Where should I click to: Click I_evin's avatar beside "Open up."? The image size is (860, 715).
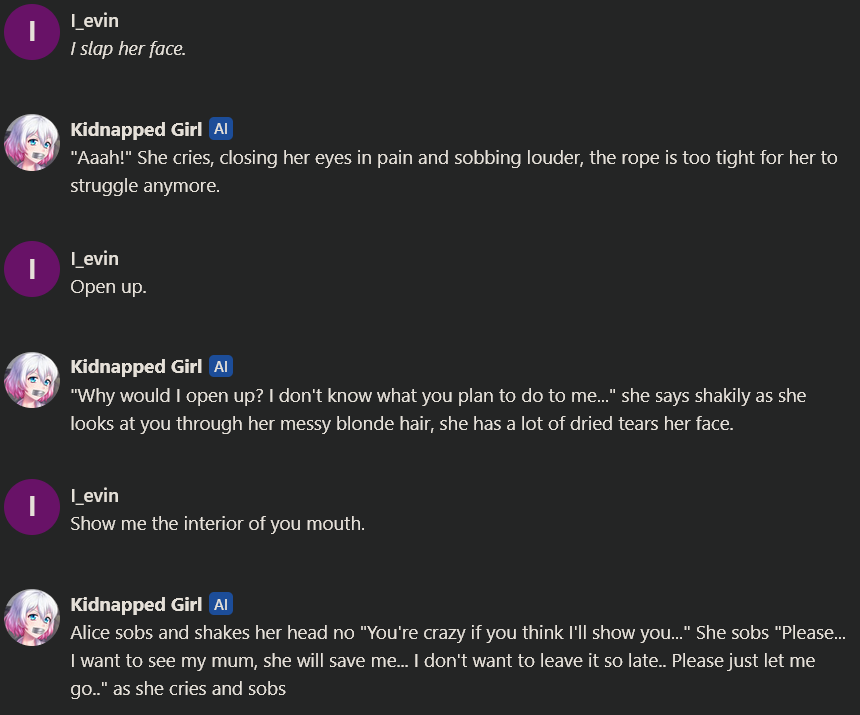pos(32,269)
